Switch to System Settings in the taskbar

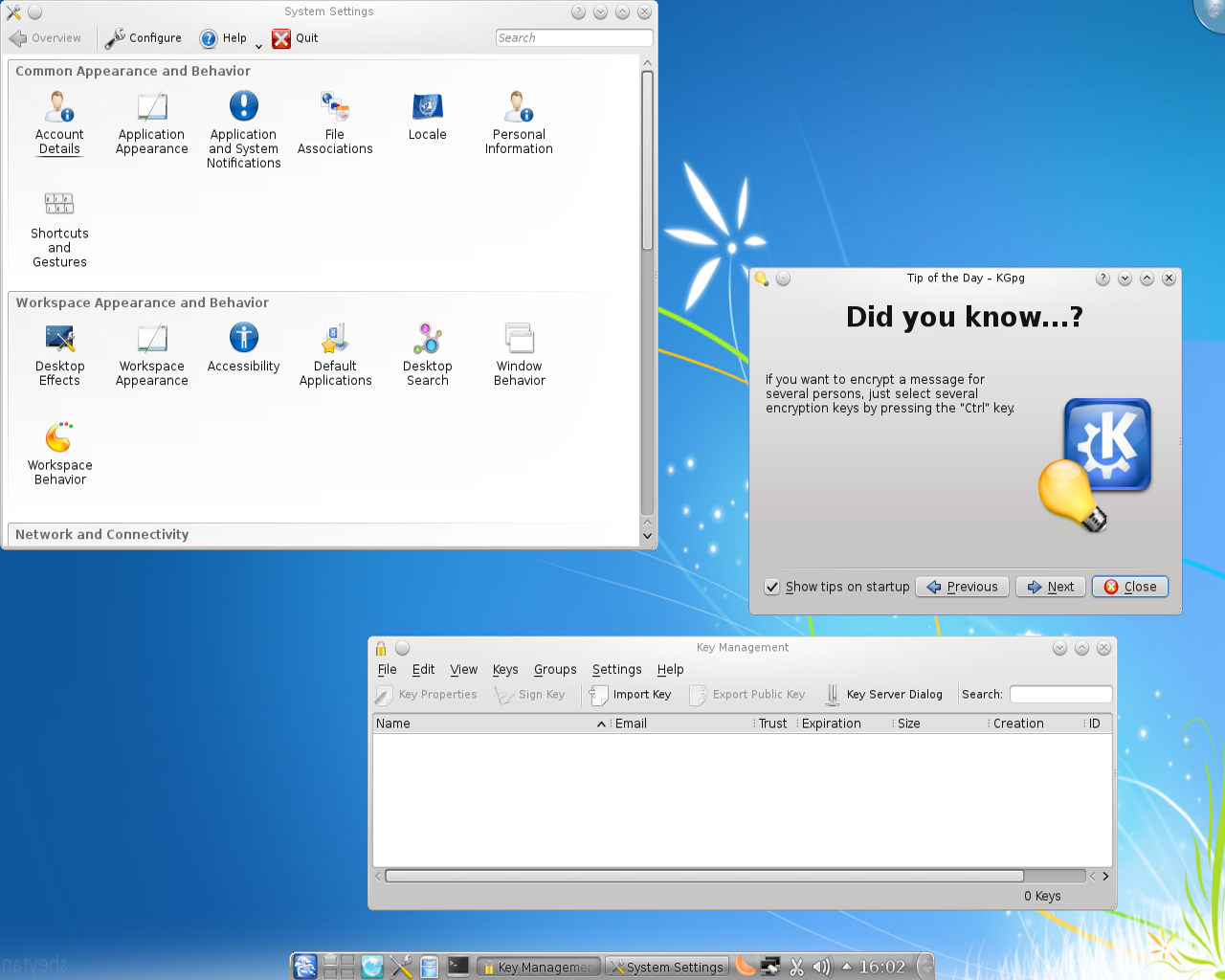667,967
